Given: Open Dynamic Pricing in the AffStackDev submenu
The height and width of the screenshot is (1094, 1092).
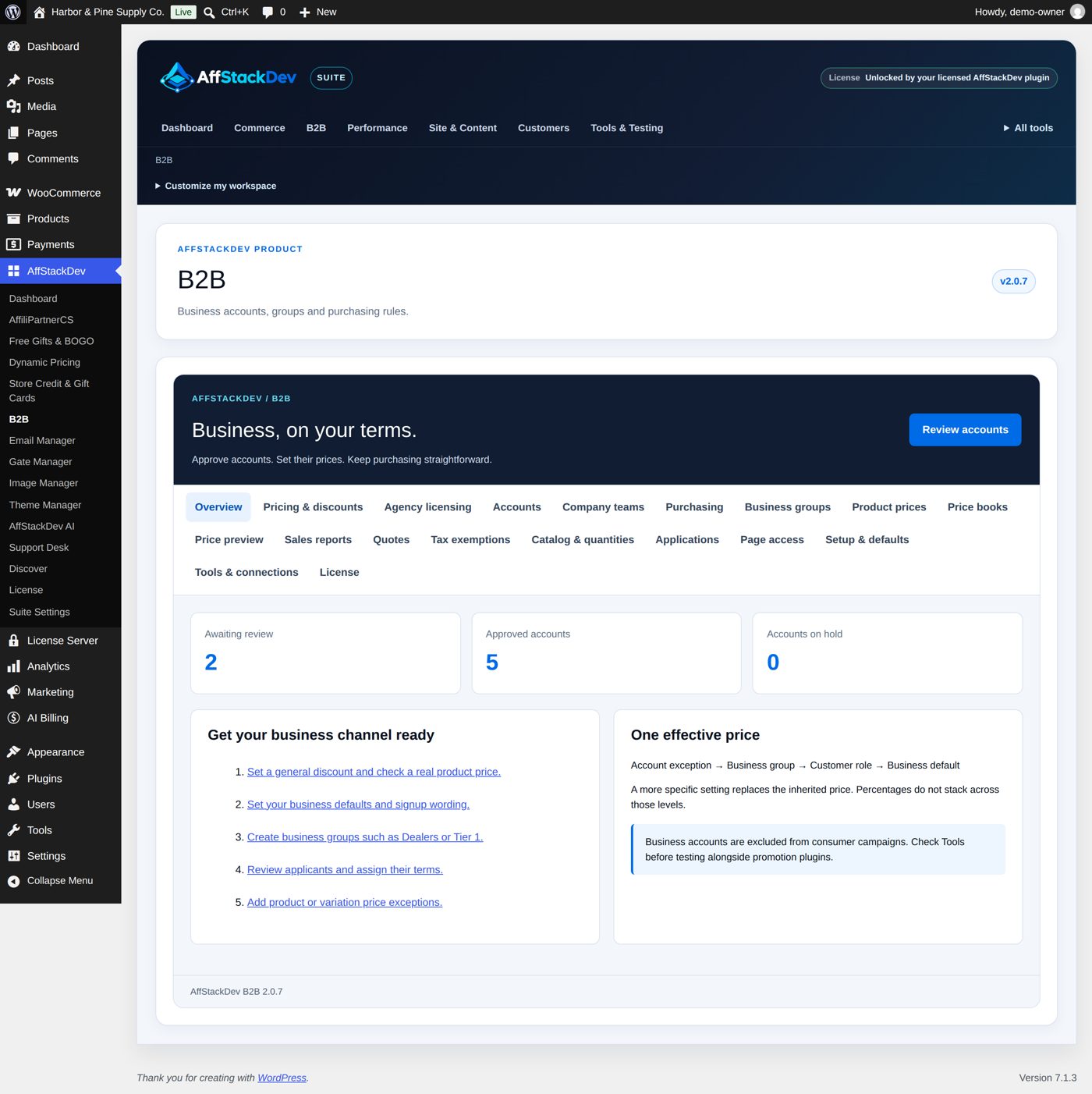Looking at the screenshot, I should click(44, 363).
